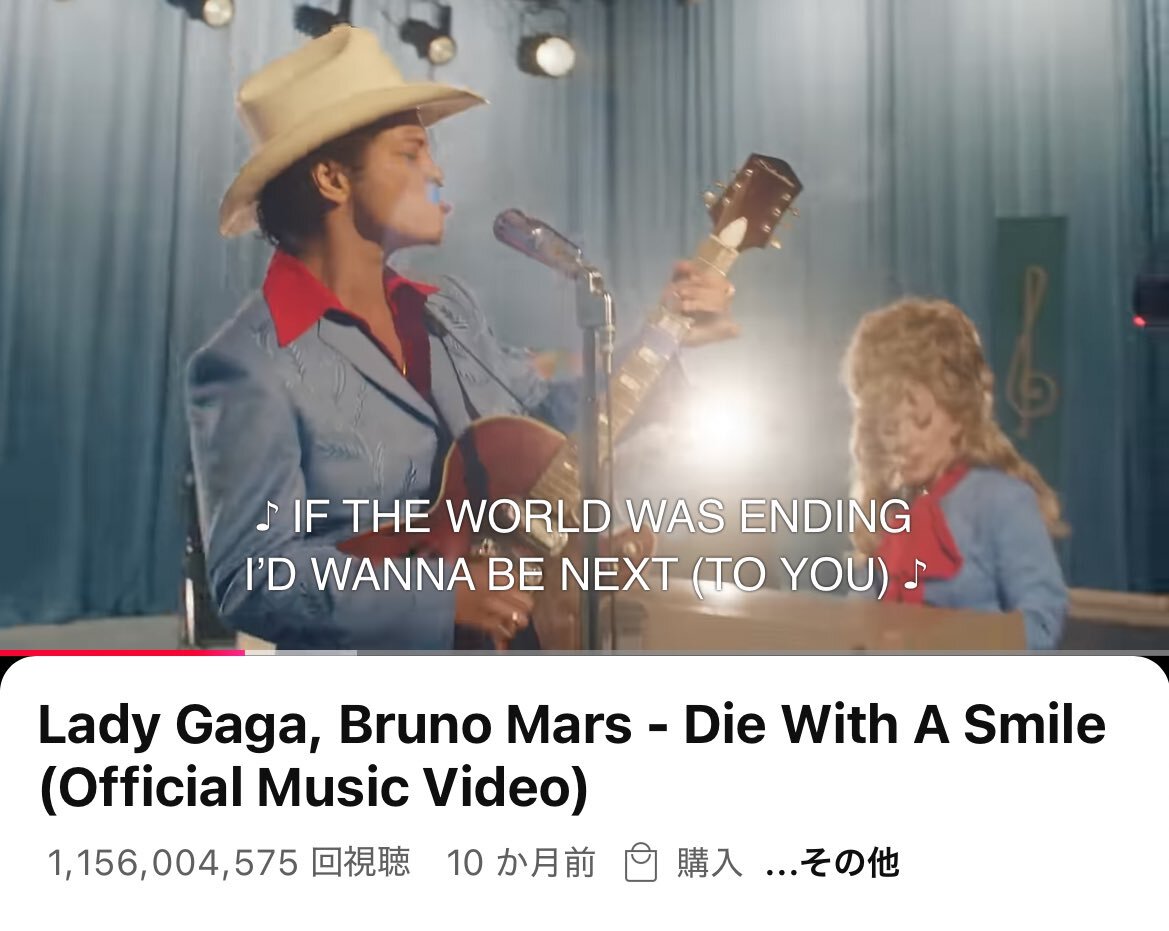1169x931 pixels.
Task: Click the pink playhead end of the progress bar
Action: (236, 652)
